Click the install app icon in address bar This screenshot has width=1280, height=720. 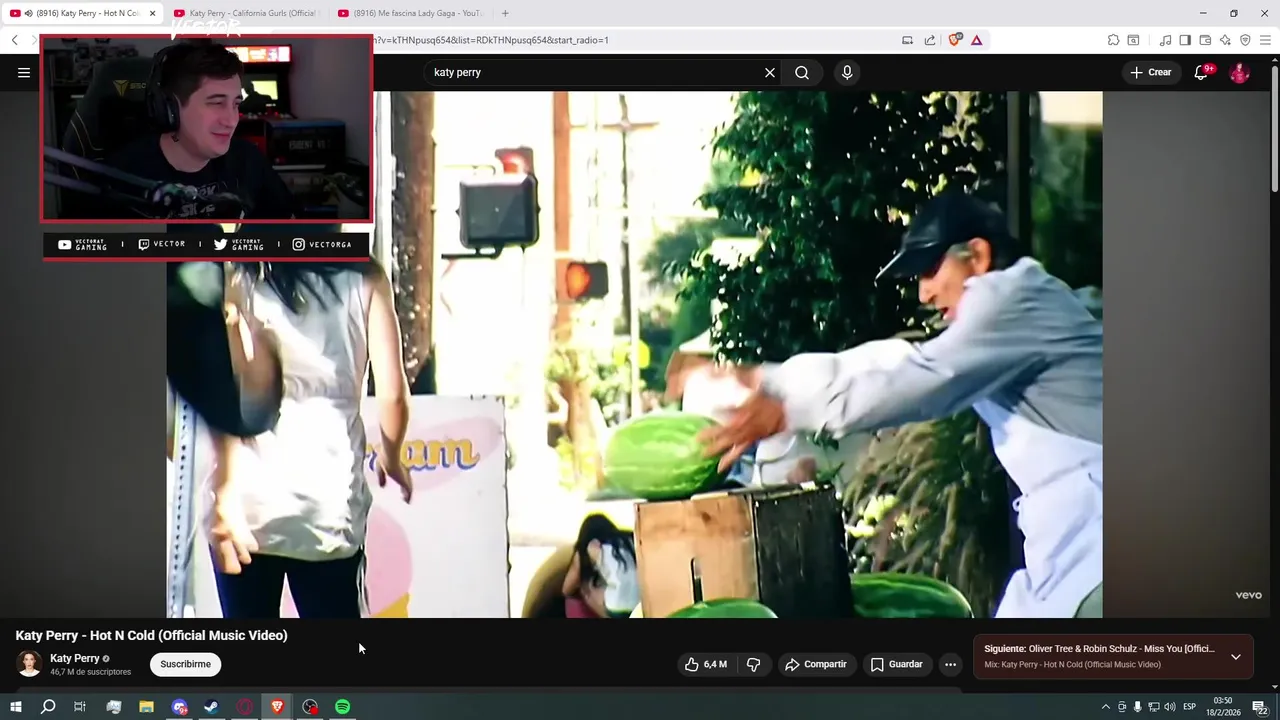point(907,40)
